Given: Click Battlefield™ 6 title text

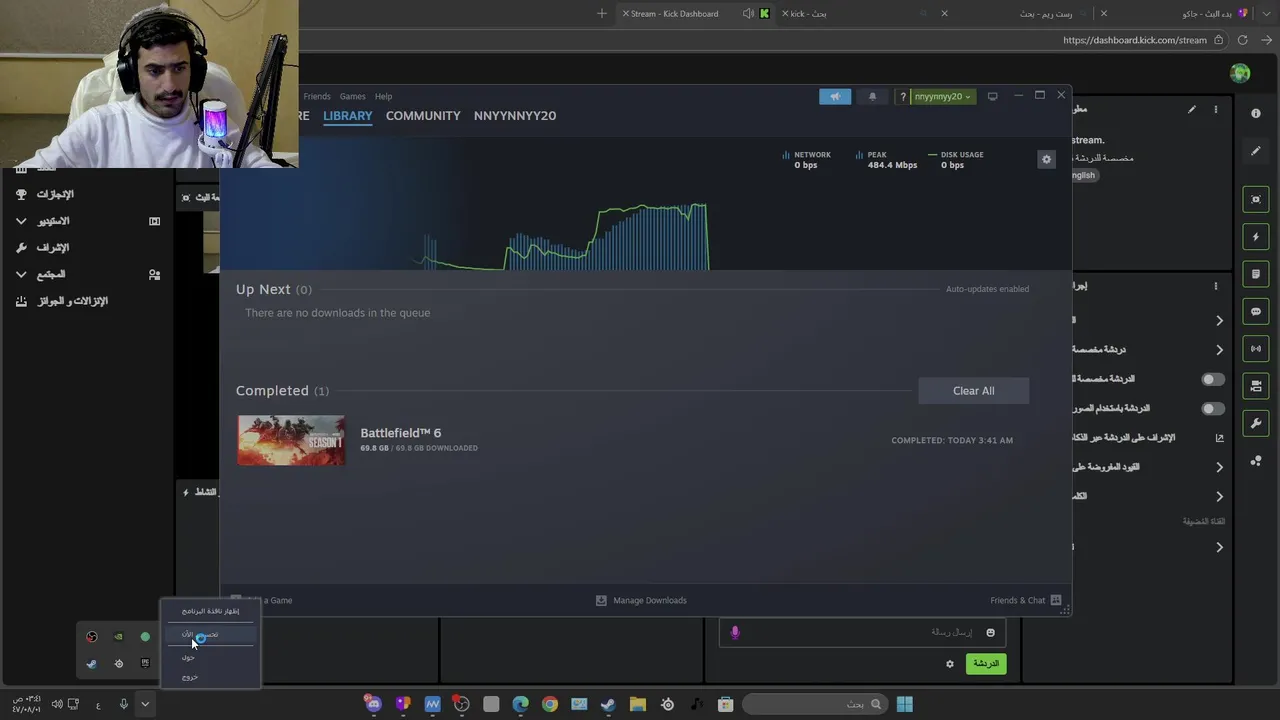Looking at the screenshot, I should click(x=400, y=433).
